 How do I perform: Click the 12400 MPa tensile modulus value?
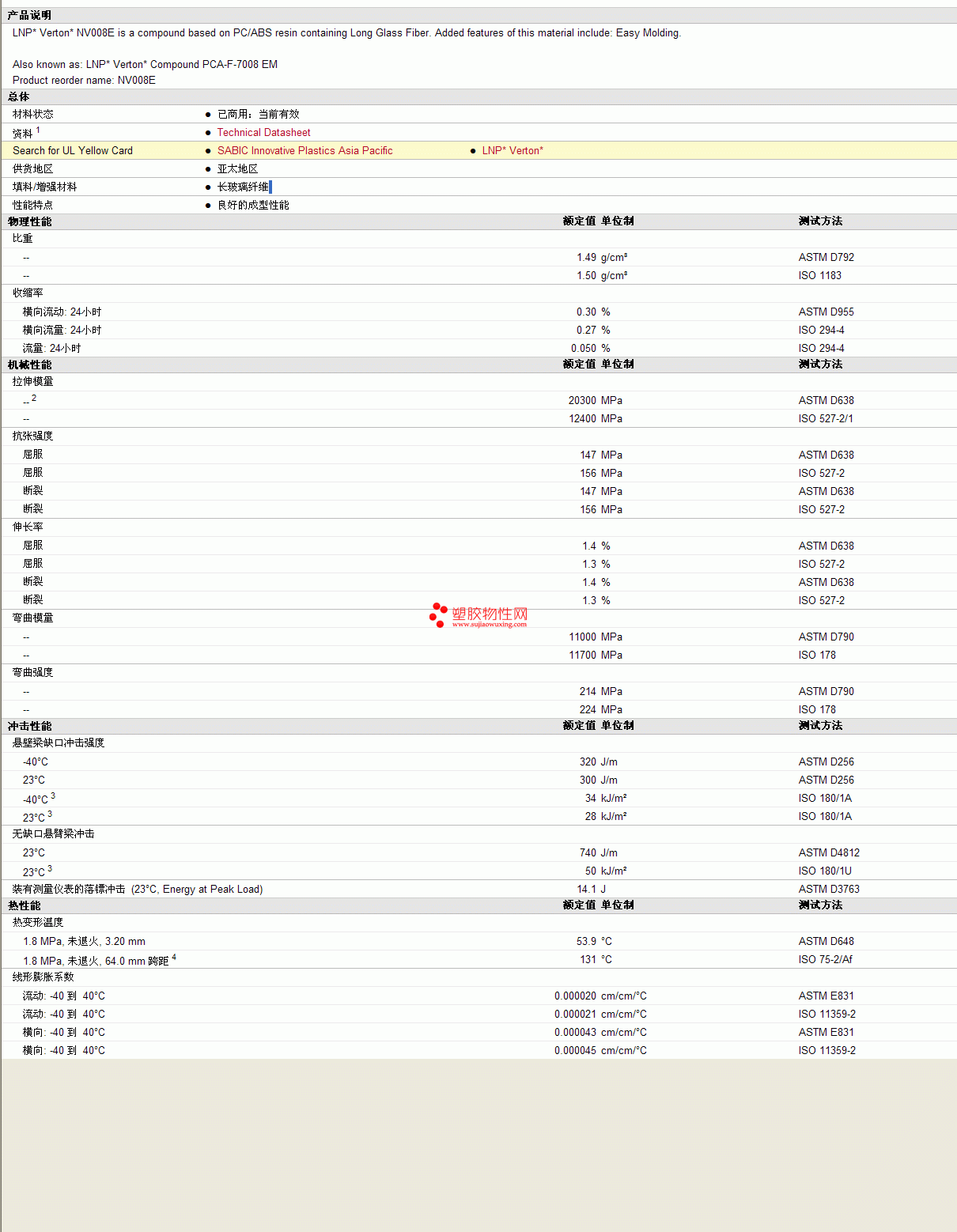(x=595, y=418)
